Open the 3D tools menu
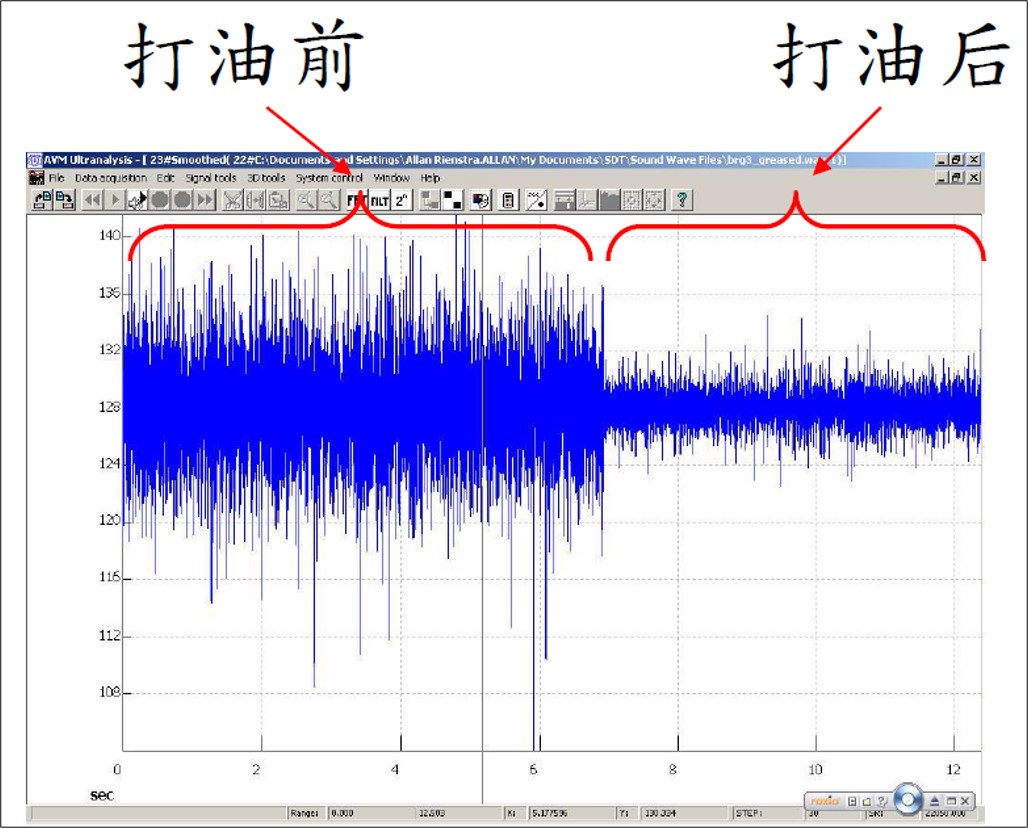 (x=266, y=178)
